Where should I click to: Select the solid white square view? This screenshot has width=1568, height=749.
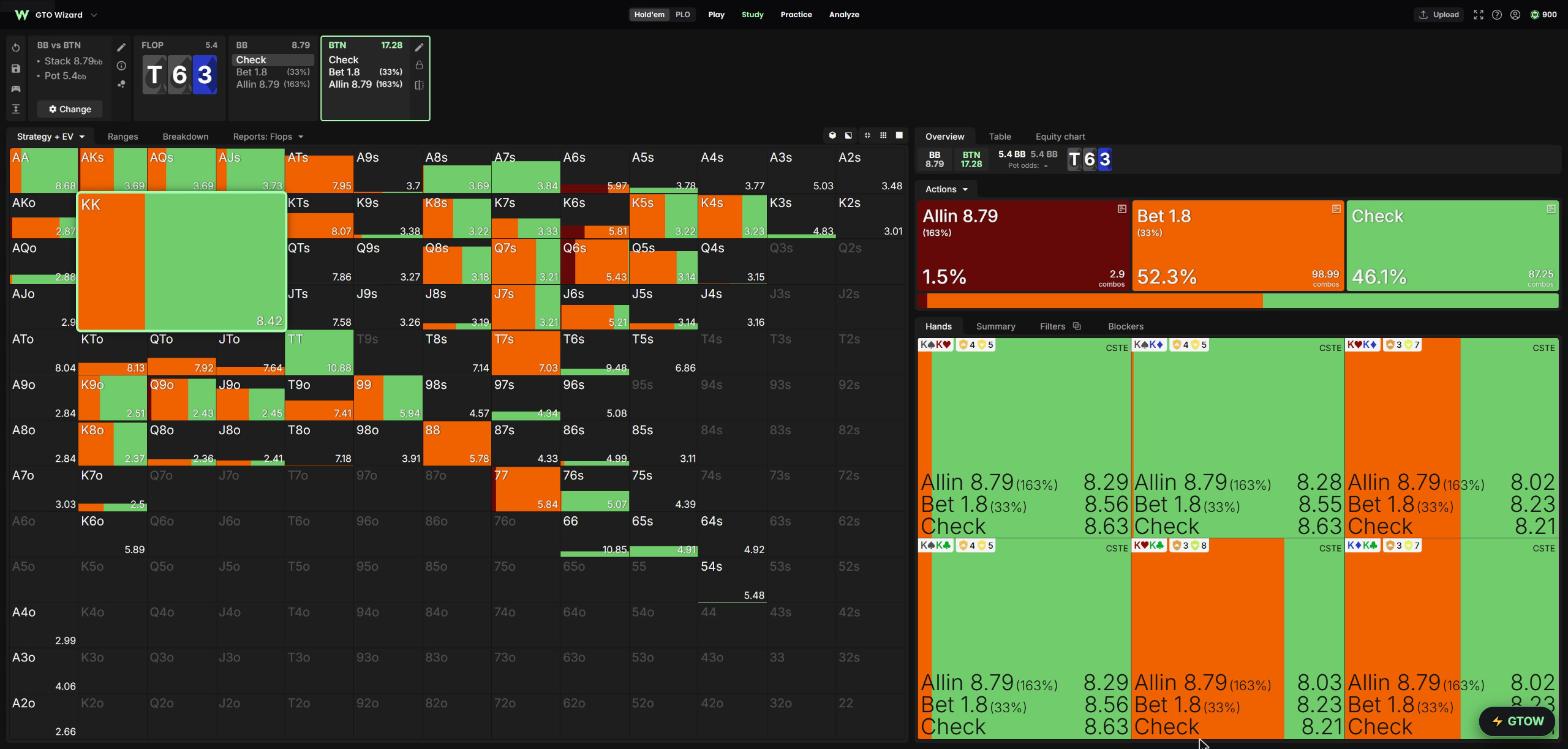coord(899,136)
